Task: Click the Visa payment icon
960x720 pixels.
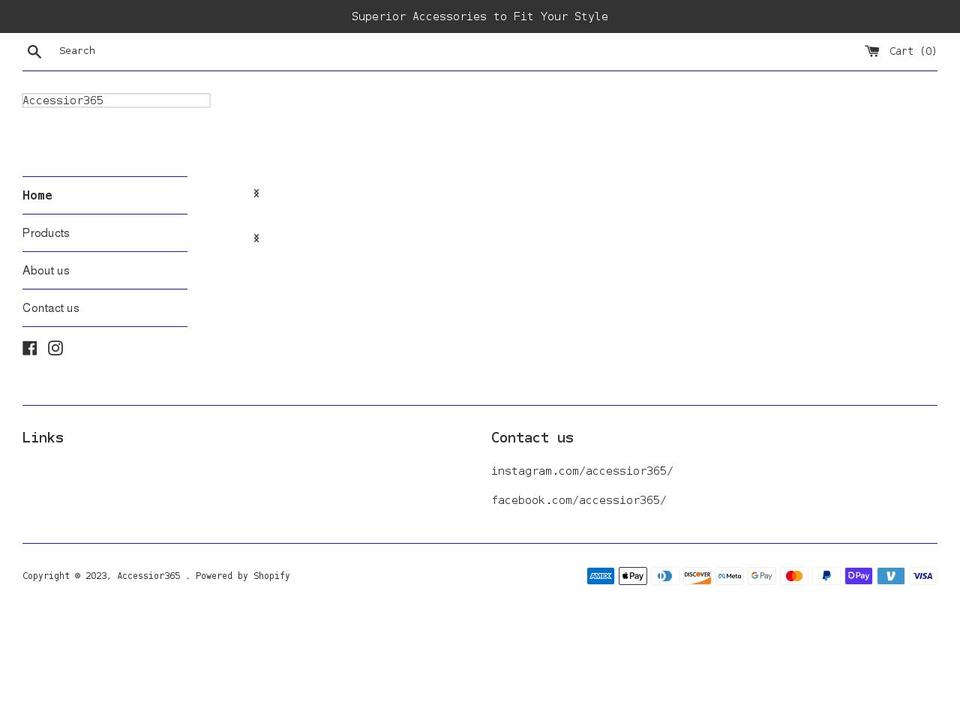Action: [x=922, y=575]
